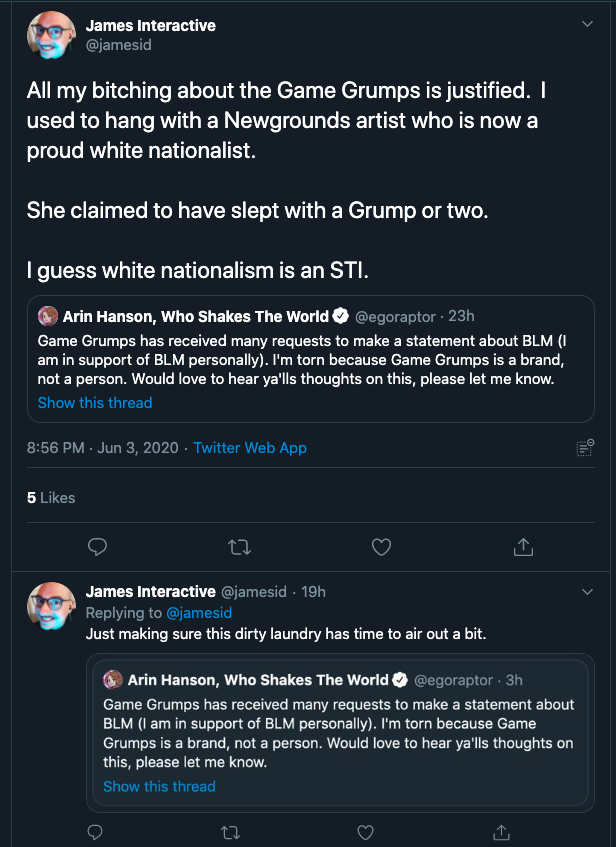Click James Interactive's avatar on the reply tweet
This screenshot has width=616, height=847.
51,607
